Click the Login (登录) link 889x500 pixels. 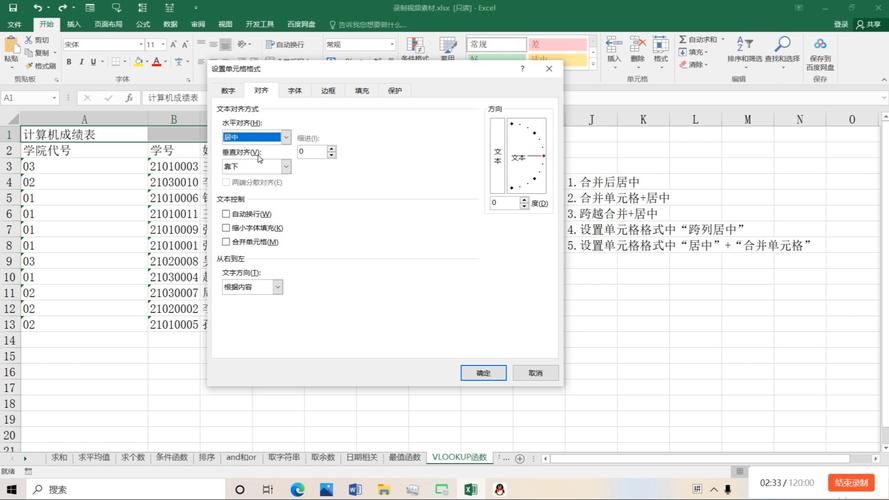pos(841,24)
